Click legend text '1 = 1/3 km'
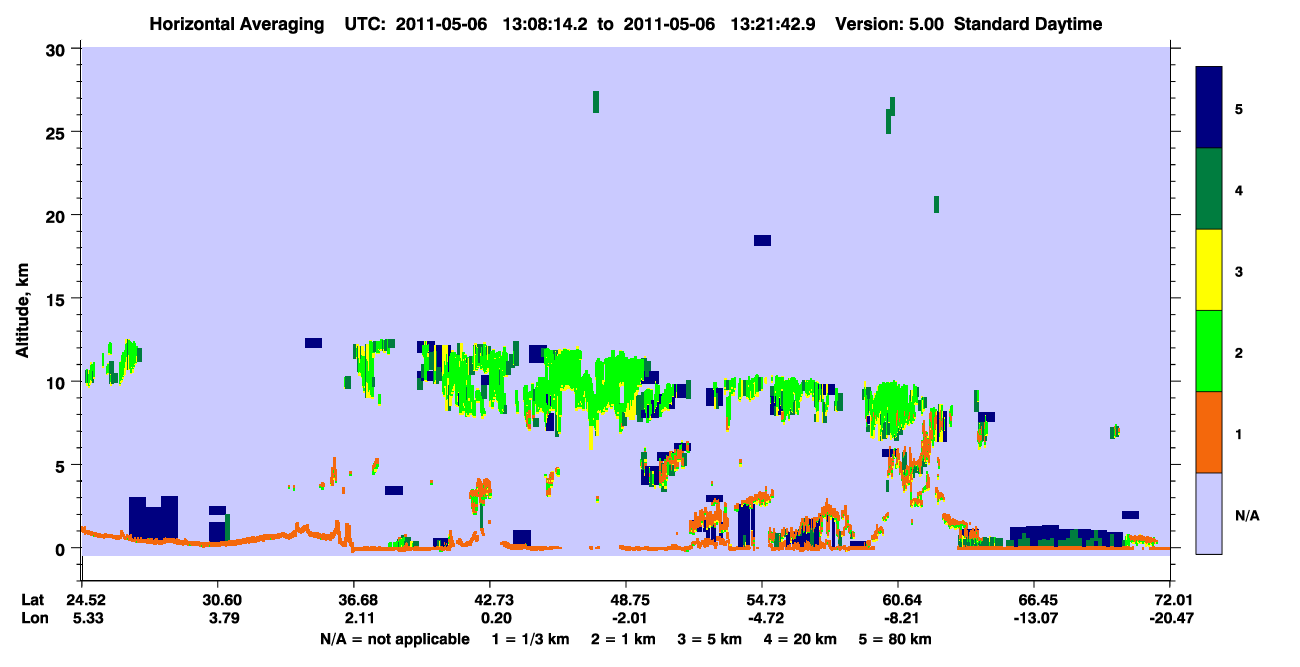 pyautogui.click(x=530, y=638)
